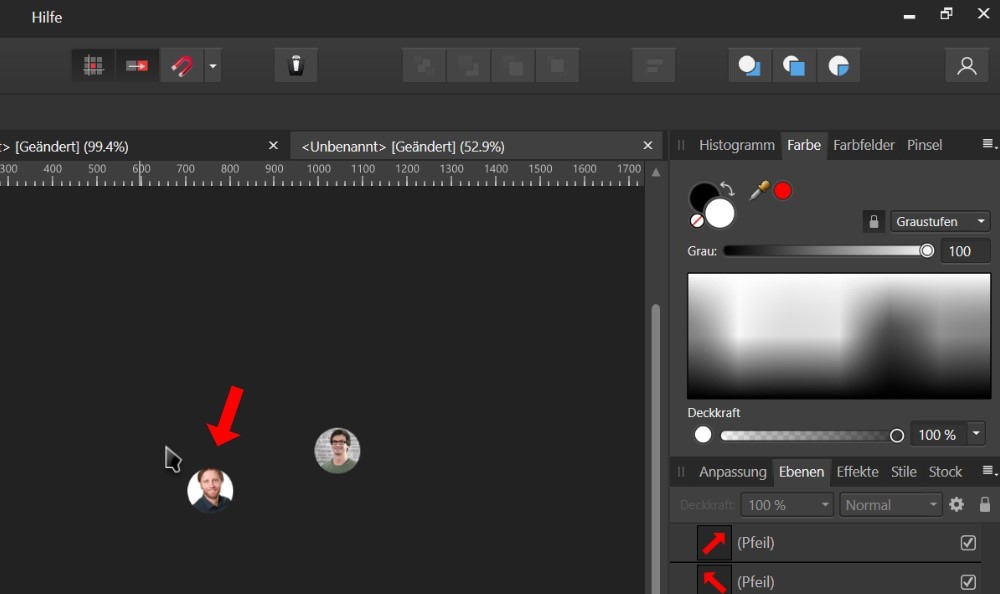Open the Stile panel tab
Image resolution: width=1000 pixels, height=594 pixels.
(x=903, y=471)
